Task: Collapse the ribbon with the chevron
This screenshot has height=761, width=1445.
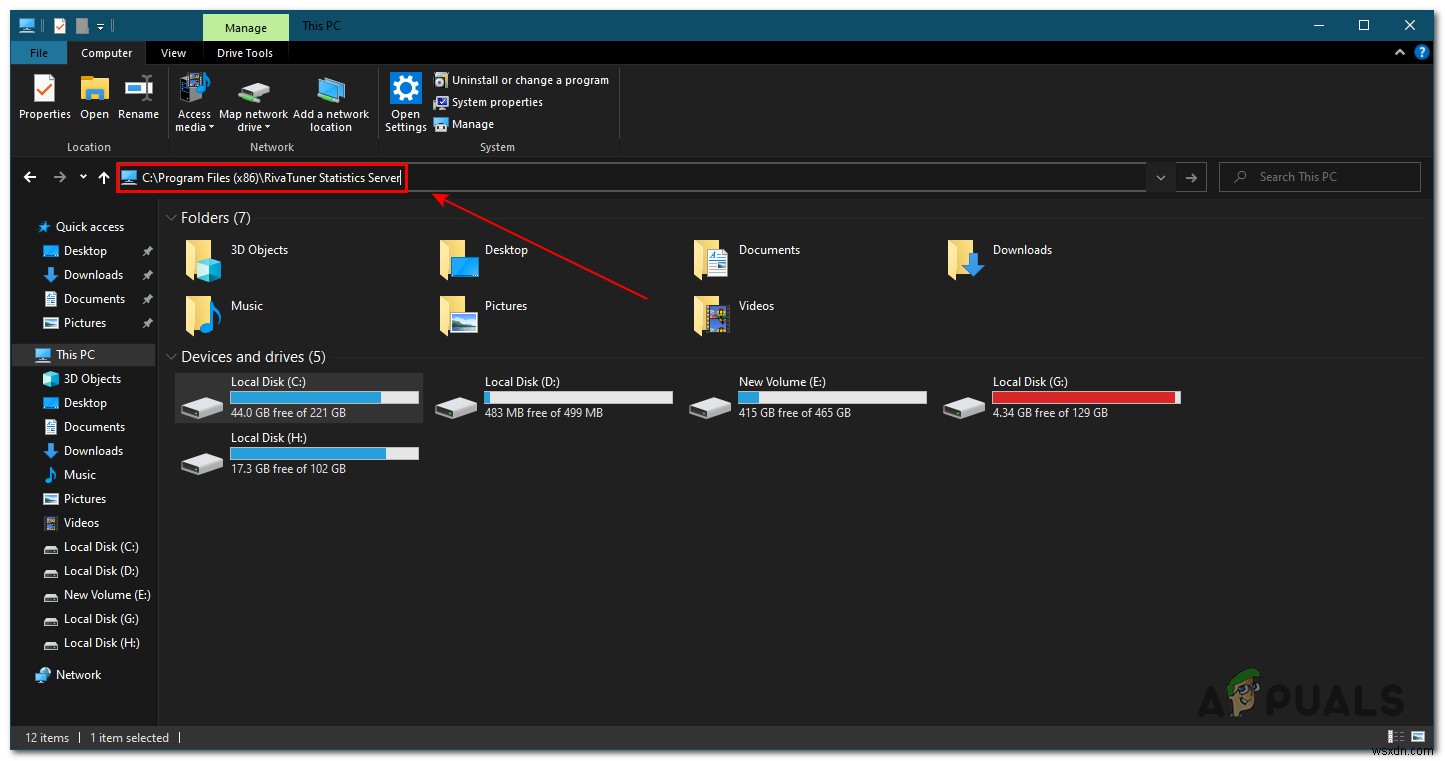Action: pos(1400,52)
